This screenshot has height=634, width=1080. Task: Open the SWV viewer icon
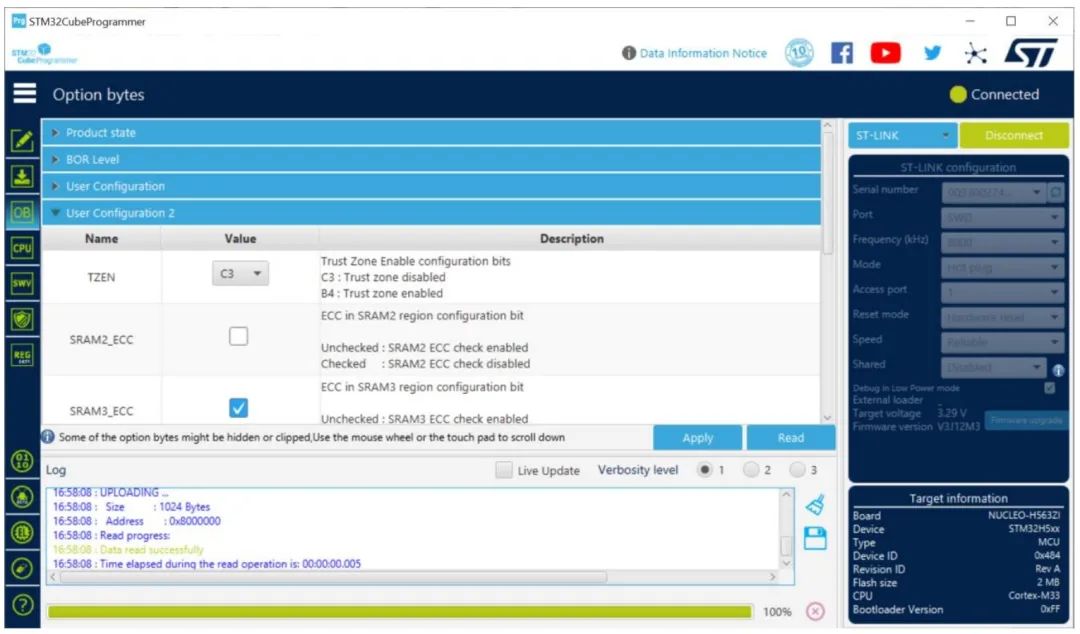point(22,283)
